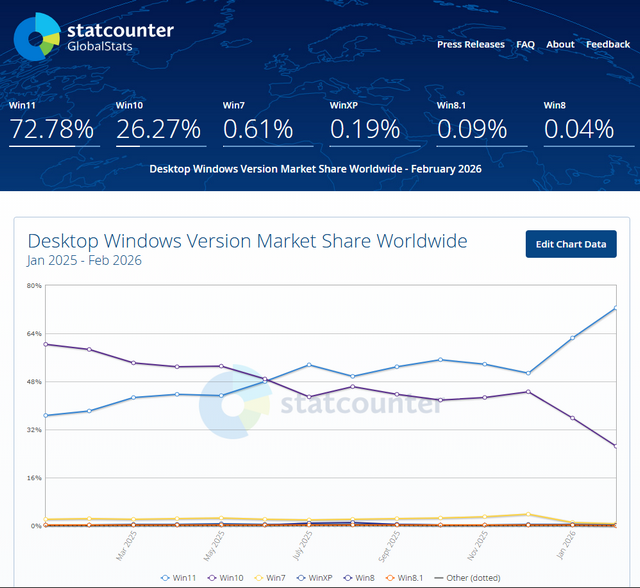Toggle the WinXP series in legend
This screenshot has height=588, width=640.
(314, 578)
